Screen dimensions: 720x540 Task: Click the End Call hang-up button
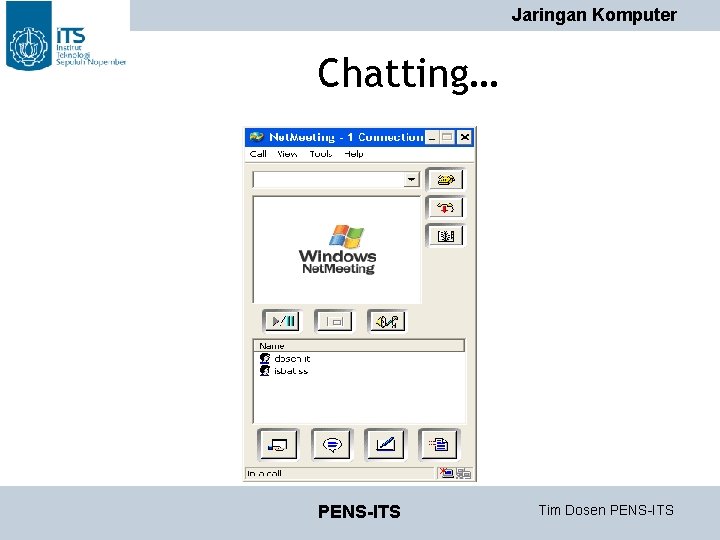point(445,208)
